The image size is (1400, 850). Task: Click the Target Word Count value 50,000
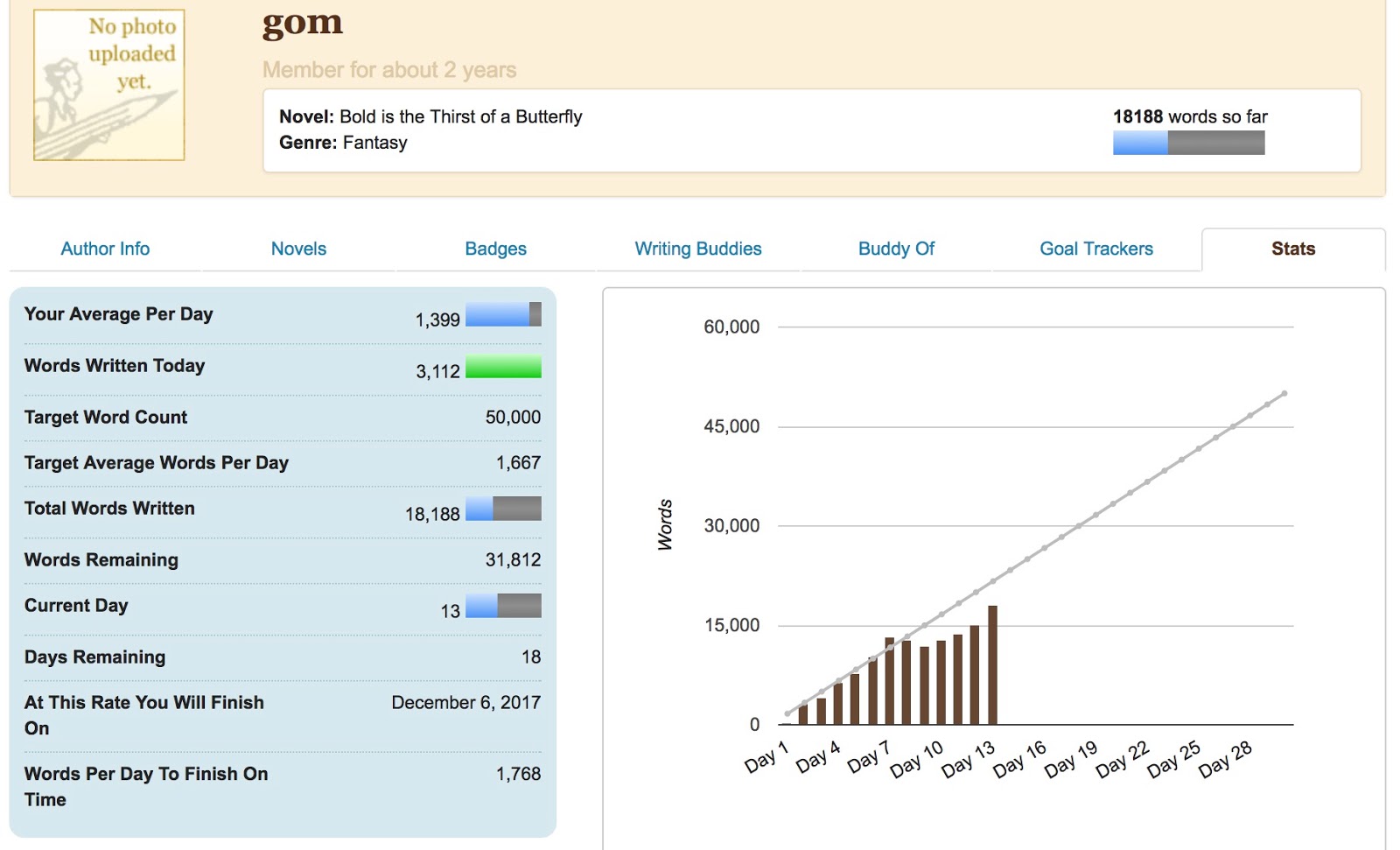[x=513, y=418]
